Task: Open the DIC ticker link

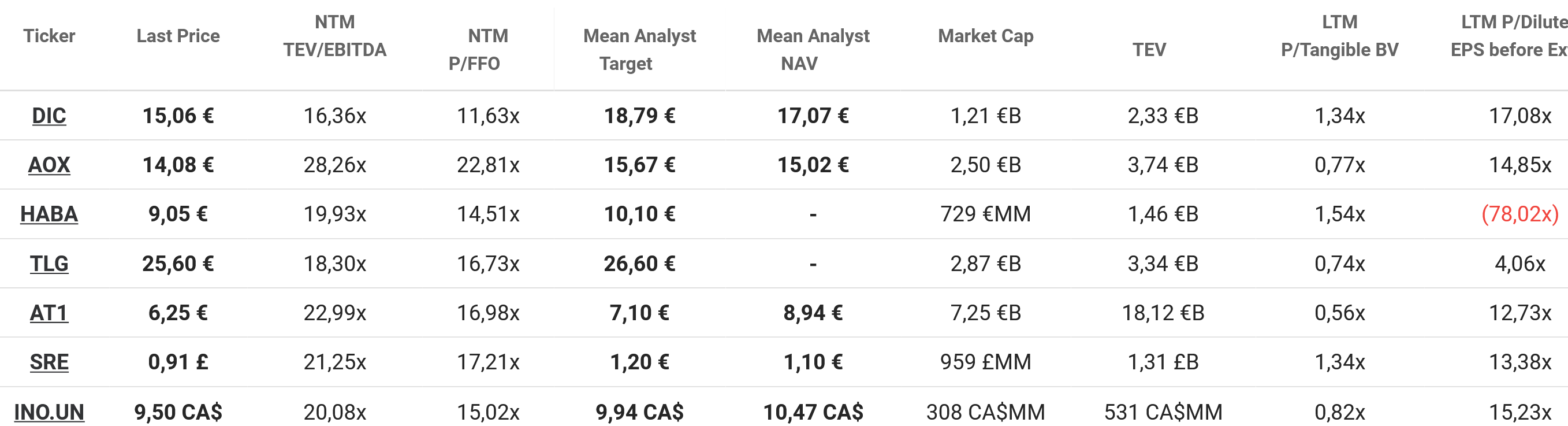Action: pos(49,116)
